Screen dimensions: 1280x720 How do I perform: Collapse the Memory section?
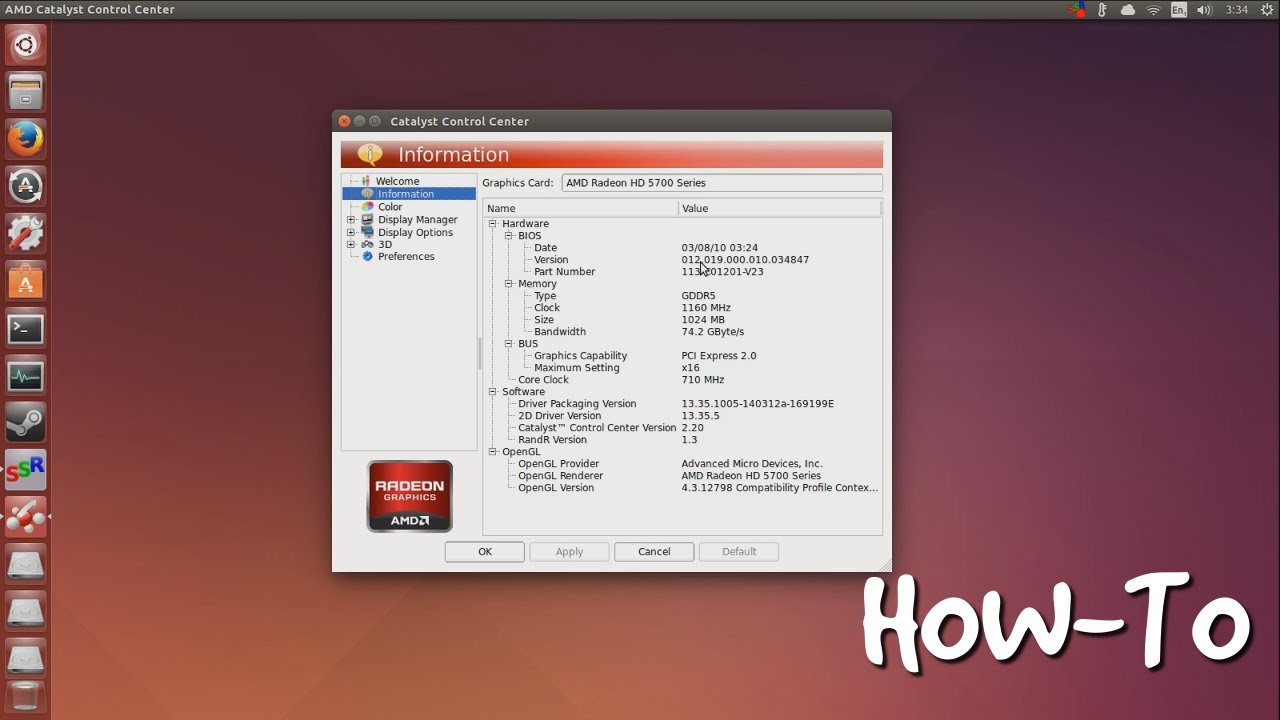click(x=509, y=284)
